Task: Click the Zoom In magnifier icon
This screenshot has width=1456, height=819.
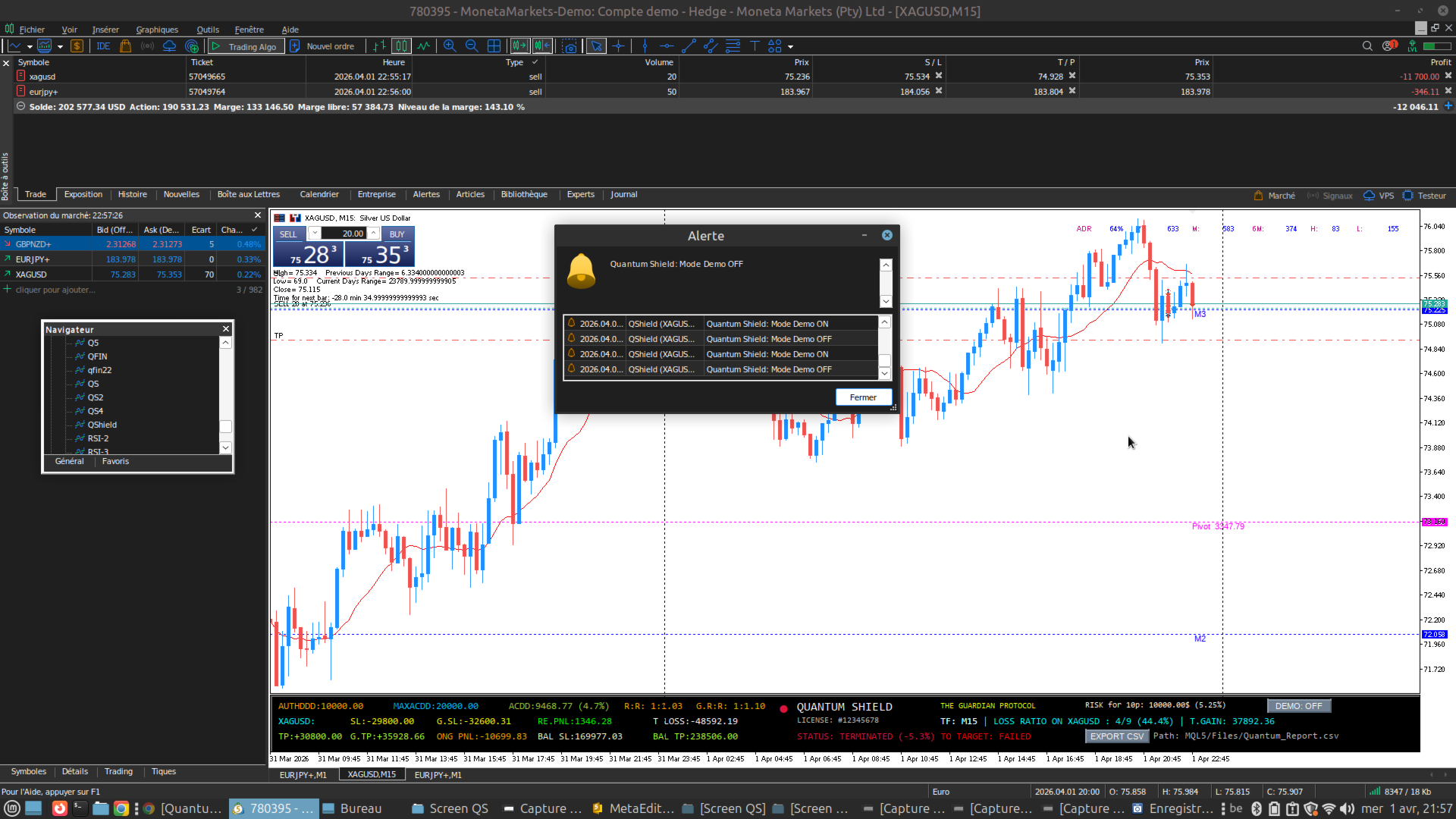Action: 450,46
